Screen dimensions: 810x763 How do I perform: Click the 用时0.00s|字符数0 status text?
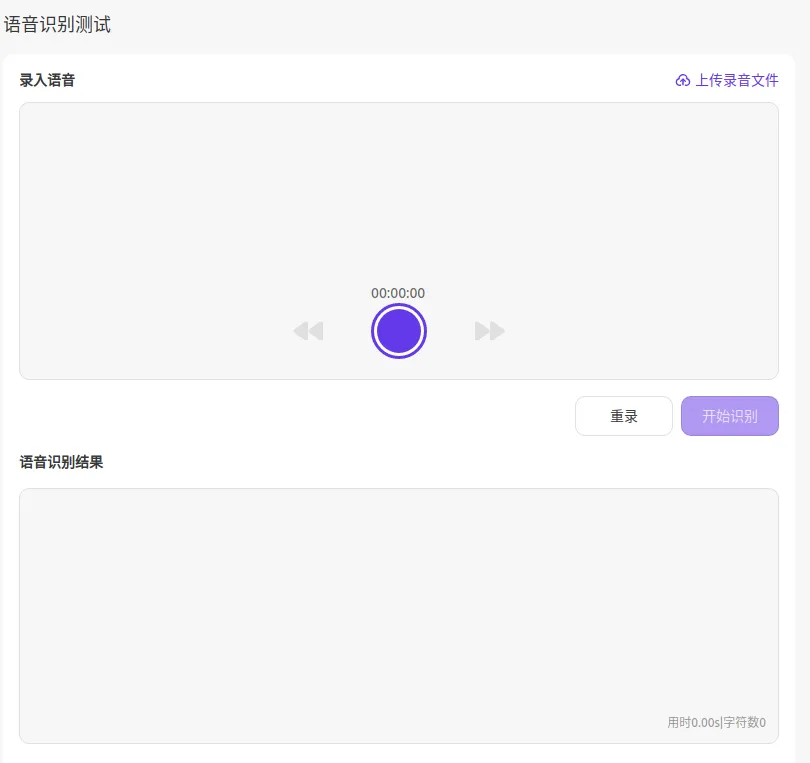[716, 722]
